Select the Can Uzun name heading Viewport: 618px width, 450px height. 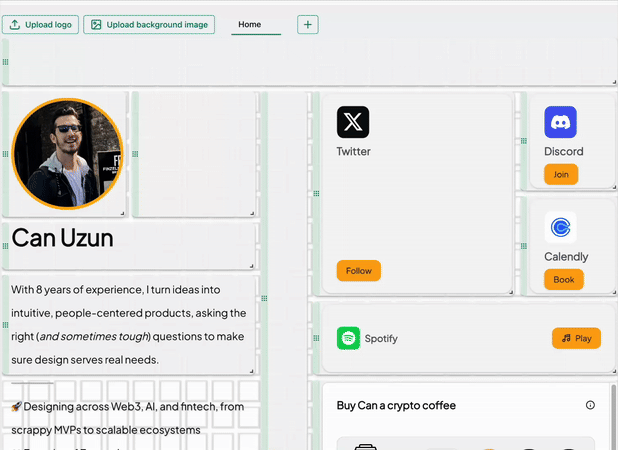point(62,238)
